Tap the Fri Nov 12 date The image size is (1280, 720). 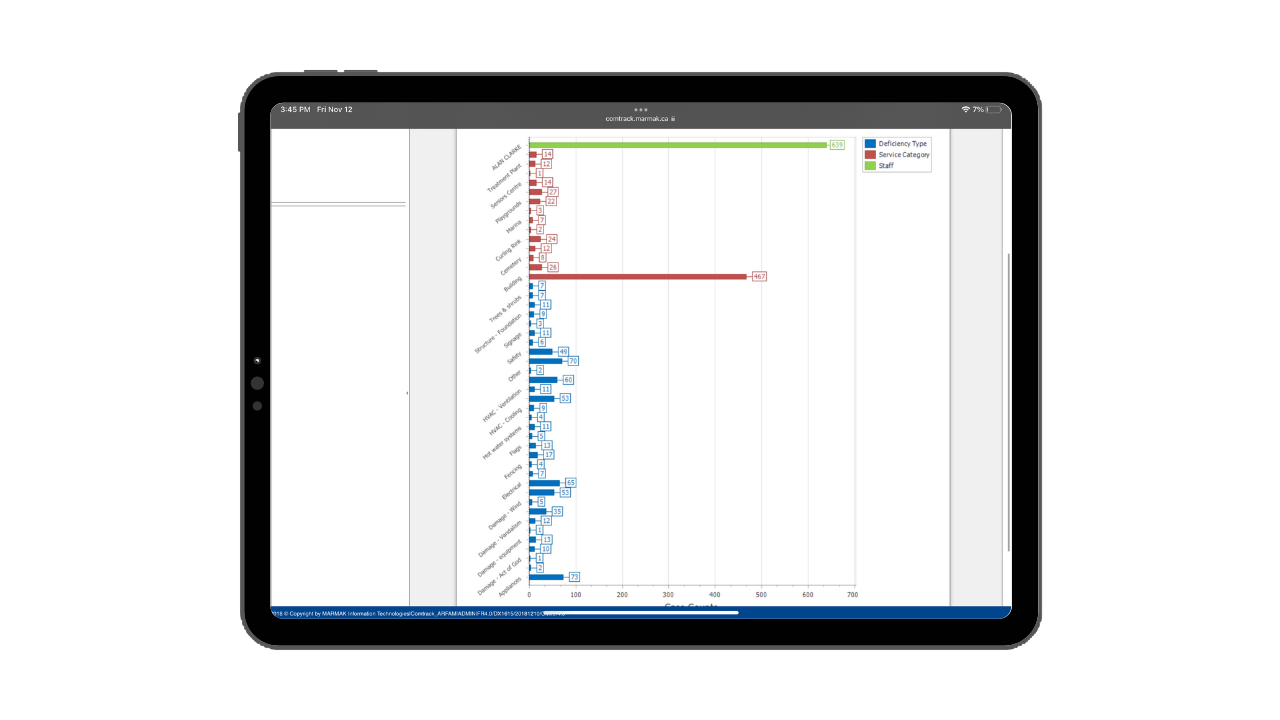pos(335,109)
